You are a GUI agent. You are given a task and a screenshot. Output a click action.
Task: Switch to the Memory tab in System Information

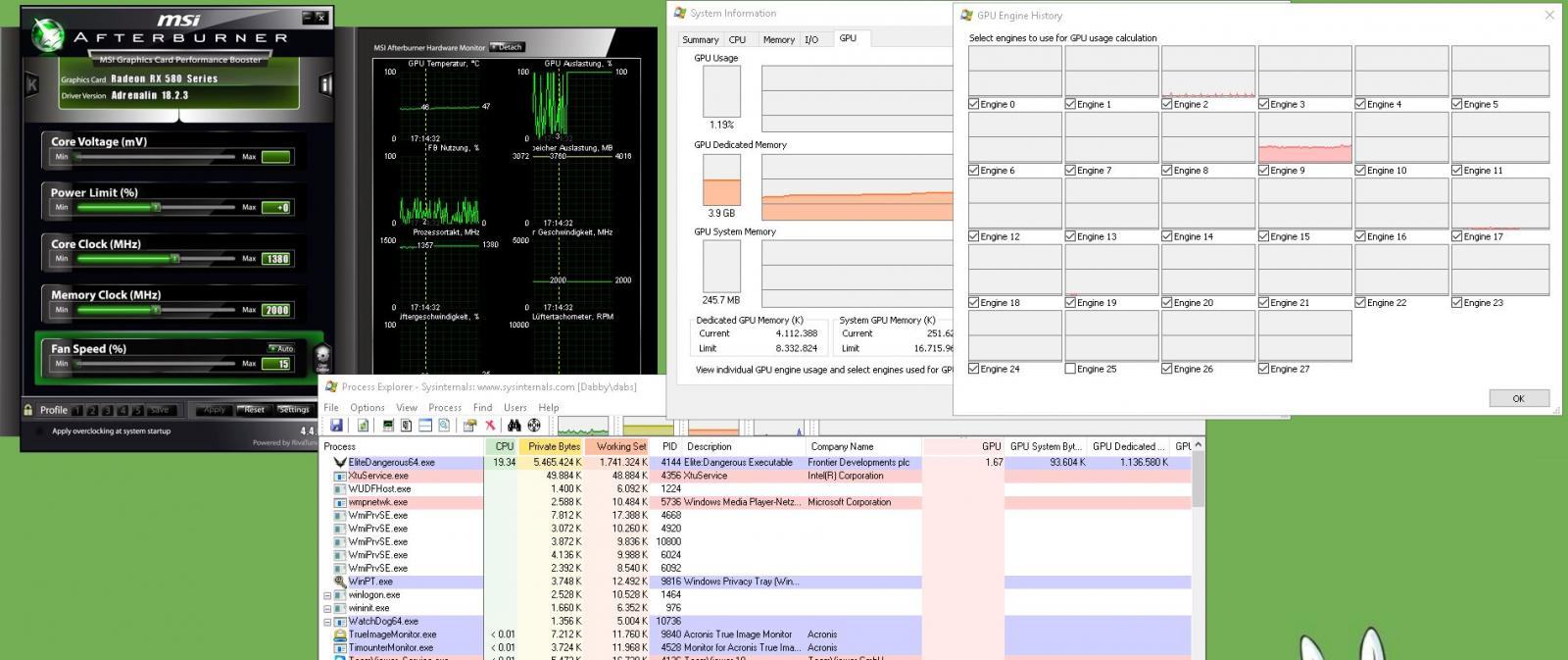click(x=779, y=39)
